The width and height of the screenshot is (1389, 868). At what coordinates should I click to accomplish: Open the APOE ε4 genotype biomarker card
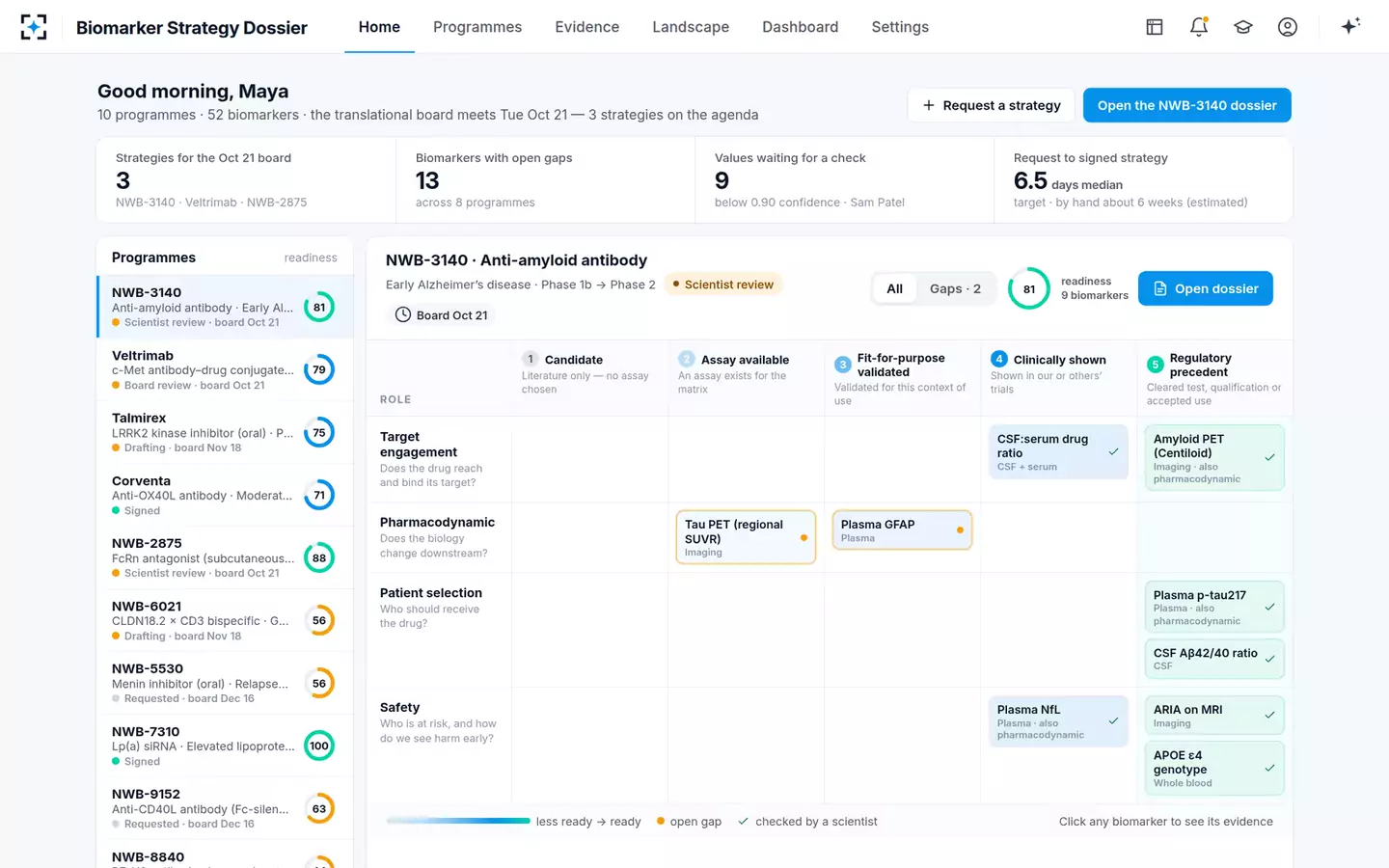(x=1214, y=768)
